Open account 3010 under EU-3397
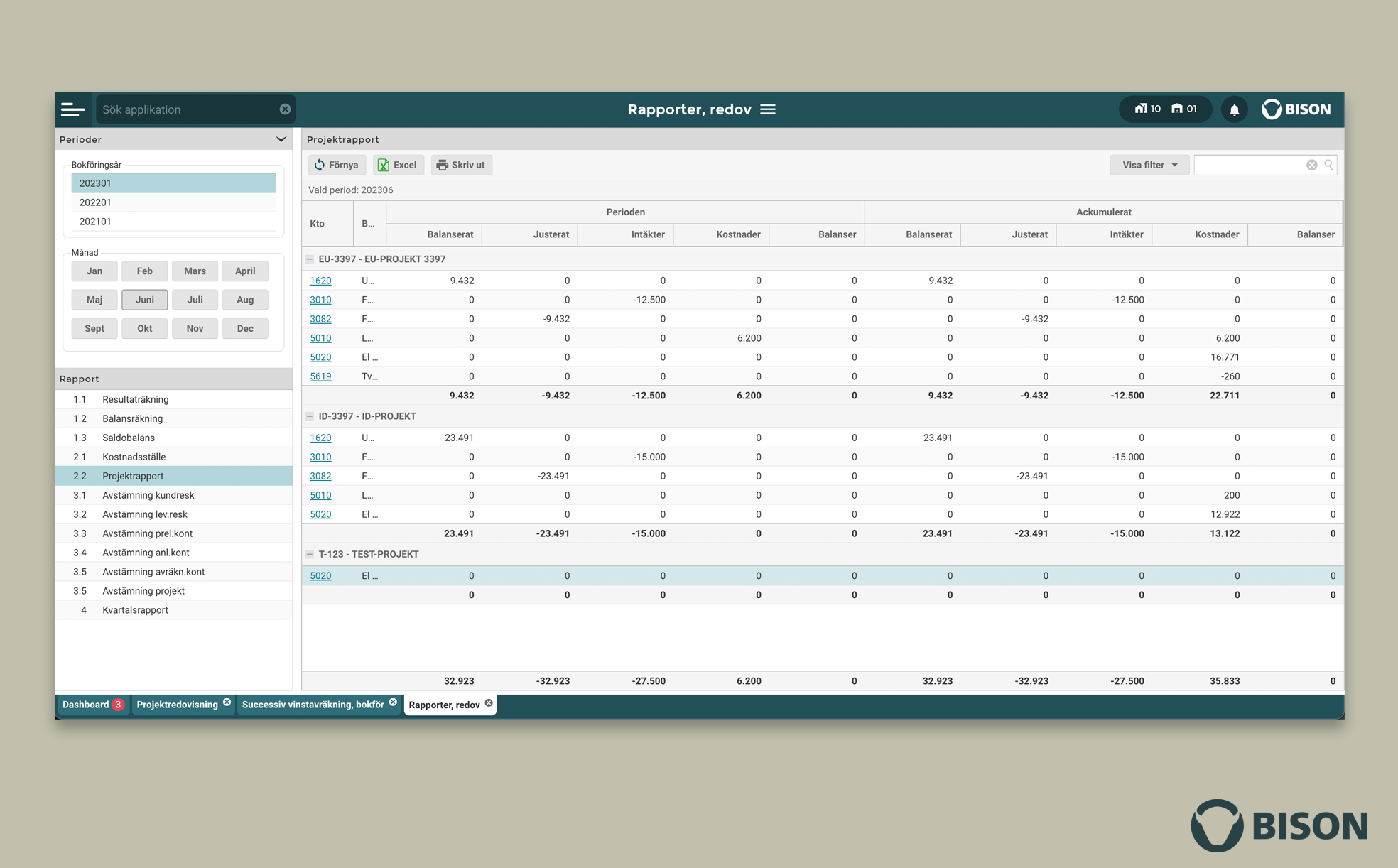This screenshot has height=868, width=1398. 320,300
